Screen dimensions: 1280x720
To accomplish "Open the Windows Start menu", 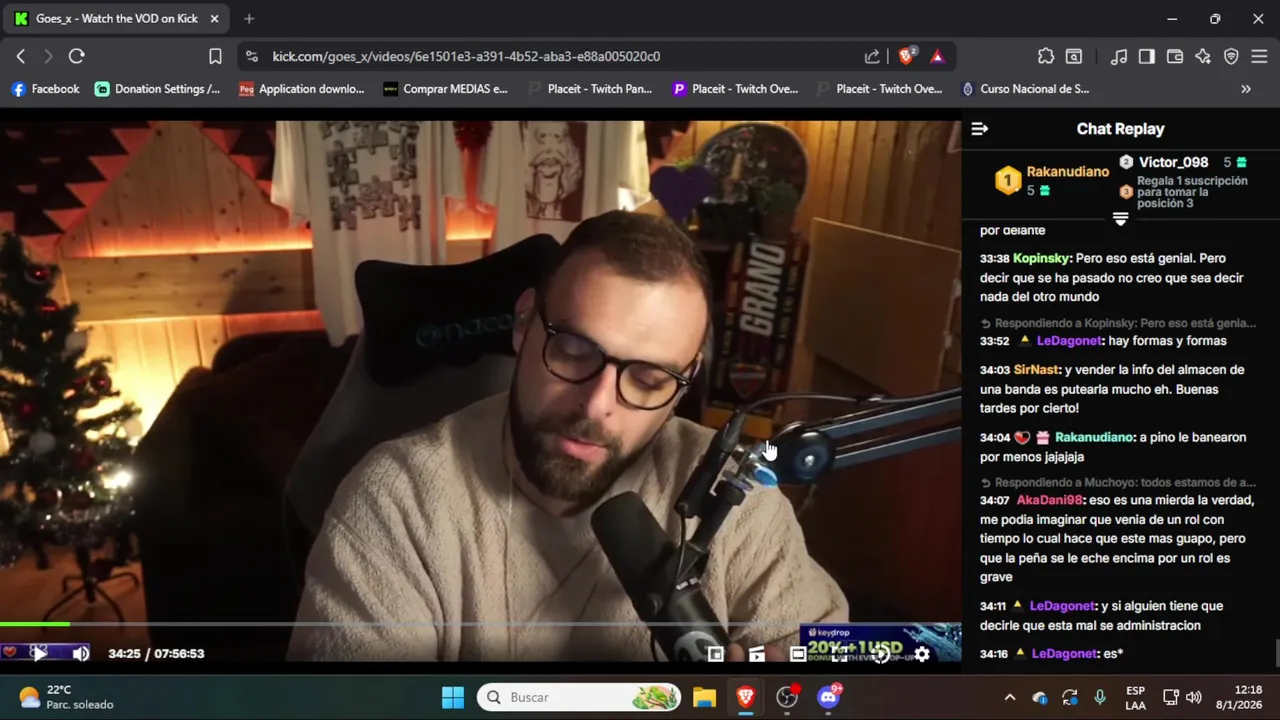I will coord(453,697).
